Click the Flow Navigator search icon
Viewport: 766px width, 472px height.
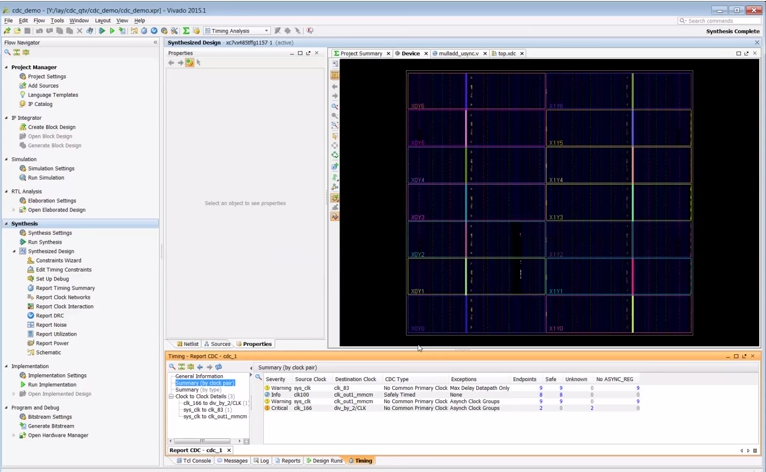click(8, 52)
